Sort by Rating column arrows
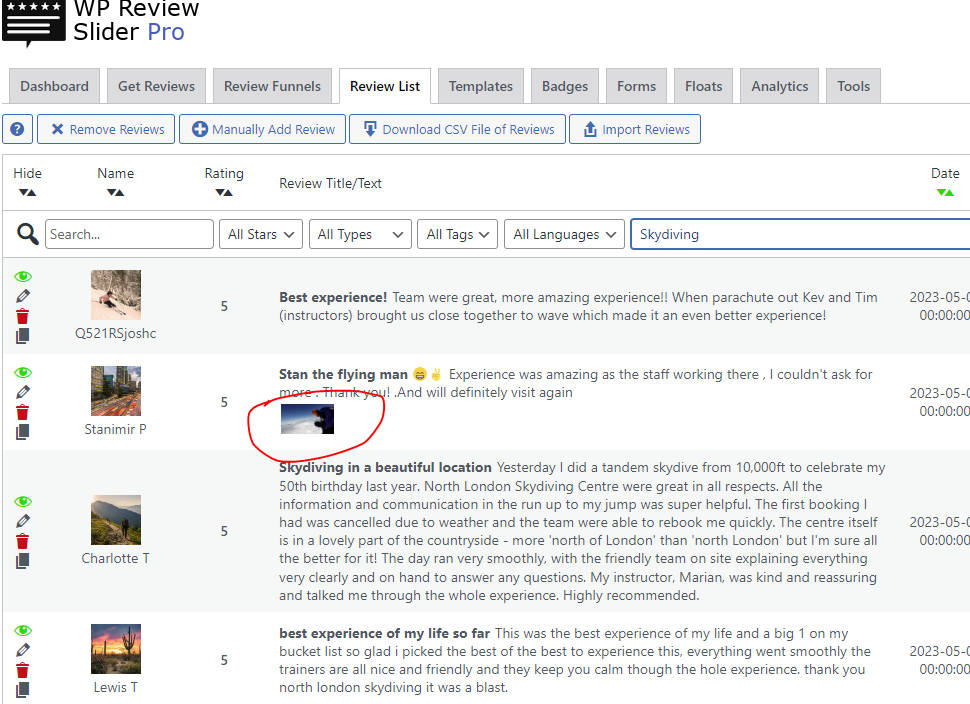Screen dimensions: 970x704 (224, 192)
